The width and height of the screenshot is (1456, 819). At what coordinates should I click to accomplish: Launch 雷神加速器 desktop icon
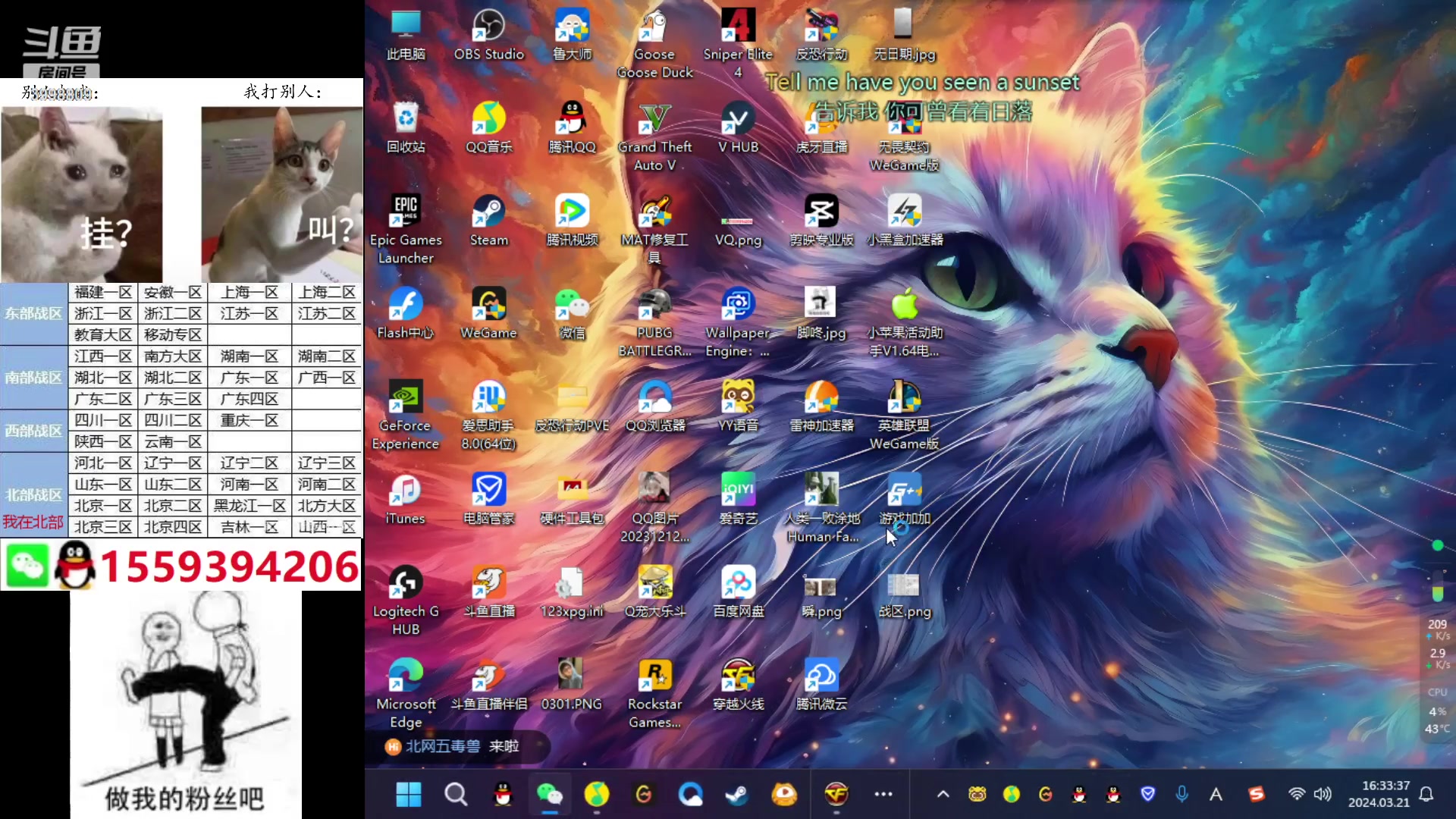pyautogui.click(x=821, y=406)
